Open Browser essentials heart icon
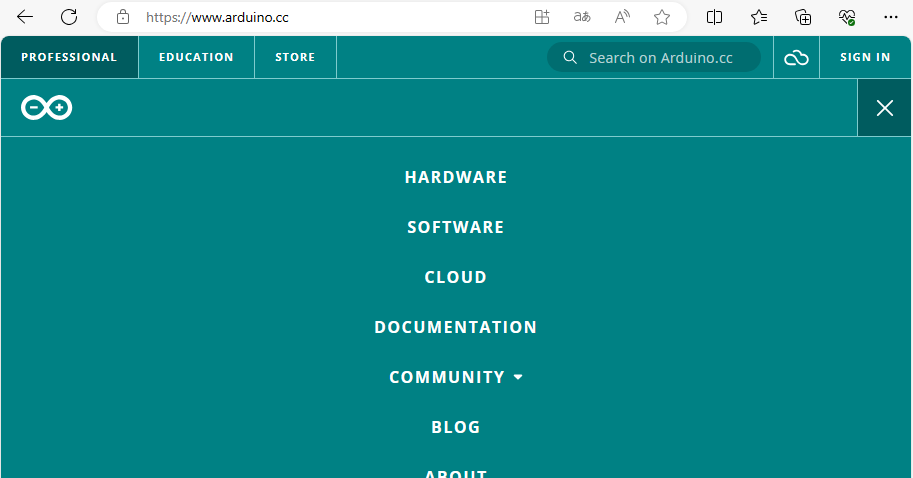 point(847,17)
